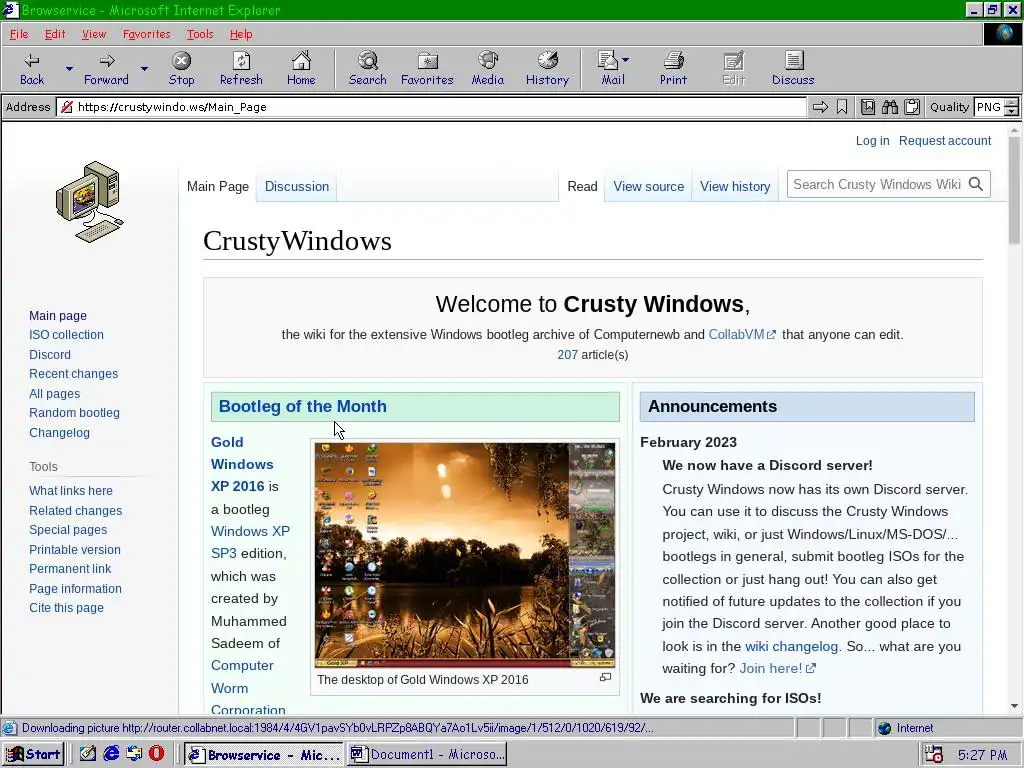Image resolution: width=1024 pixels, height=768 pixels.
Task: Open the Help menu
Action: click(x=241, y=34)
